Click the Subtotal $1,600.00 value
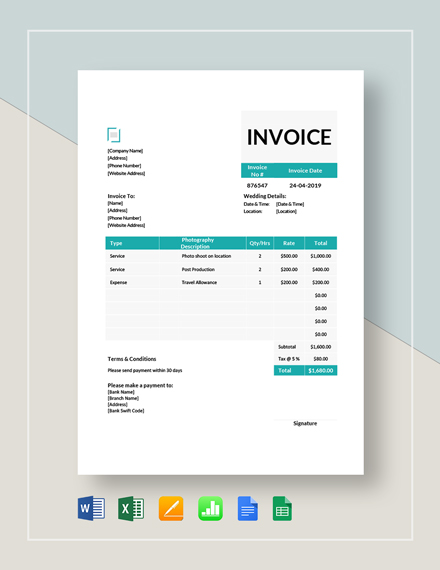440x570 pixels. tap(320, 347)
